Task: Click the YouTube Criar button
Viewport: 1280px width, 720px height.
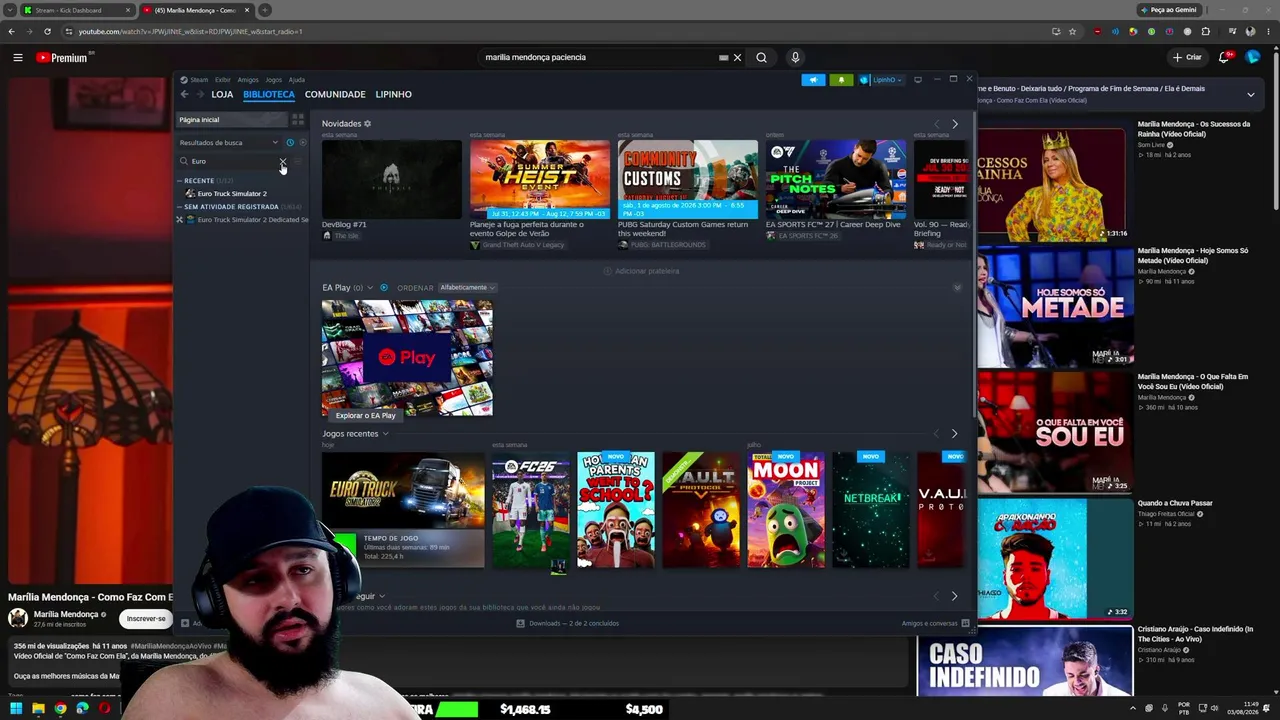Action: pos(1187,58)
